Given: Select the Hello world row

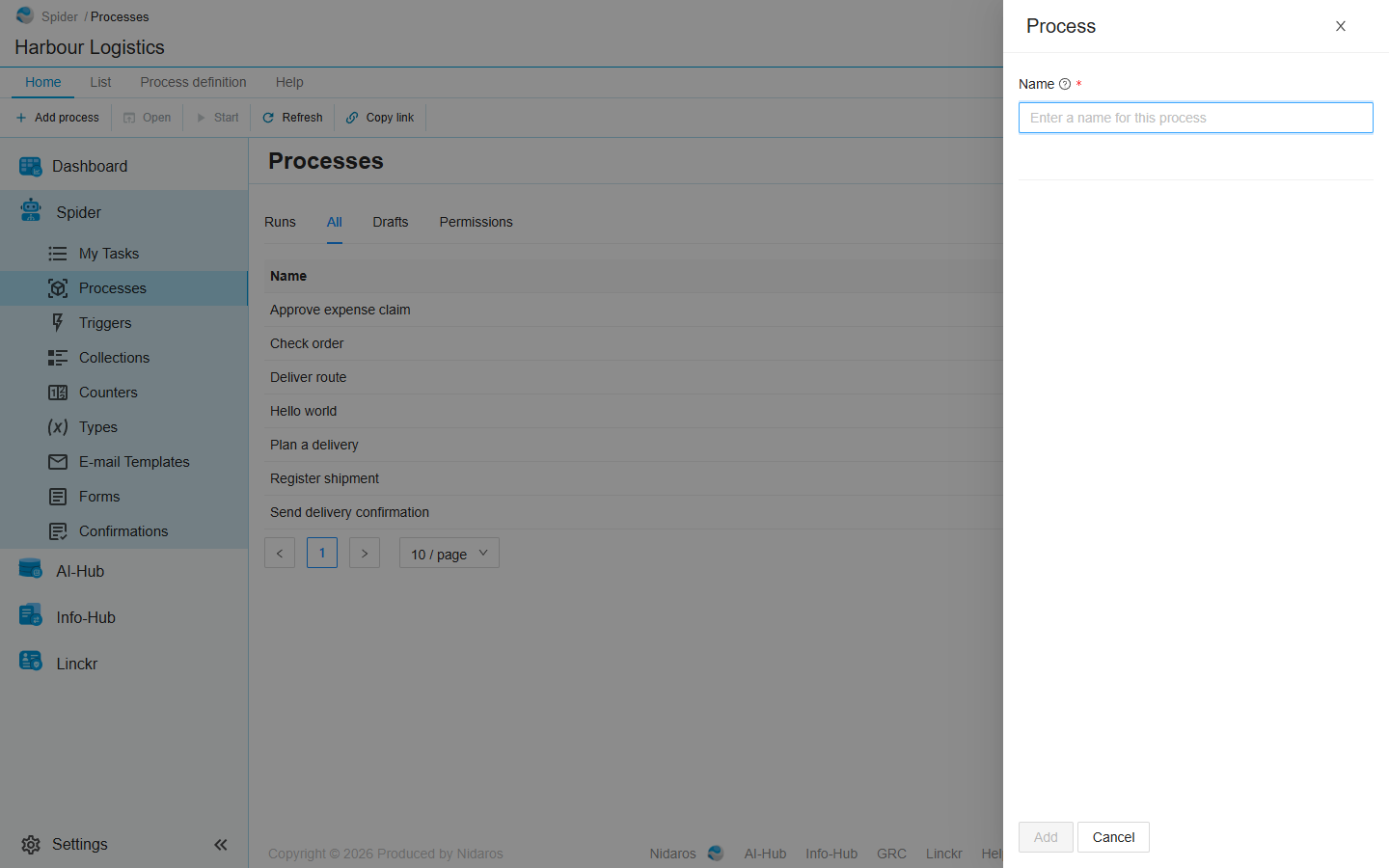Looking at the screenshot, I should [634, 411].
